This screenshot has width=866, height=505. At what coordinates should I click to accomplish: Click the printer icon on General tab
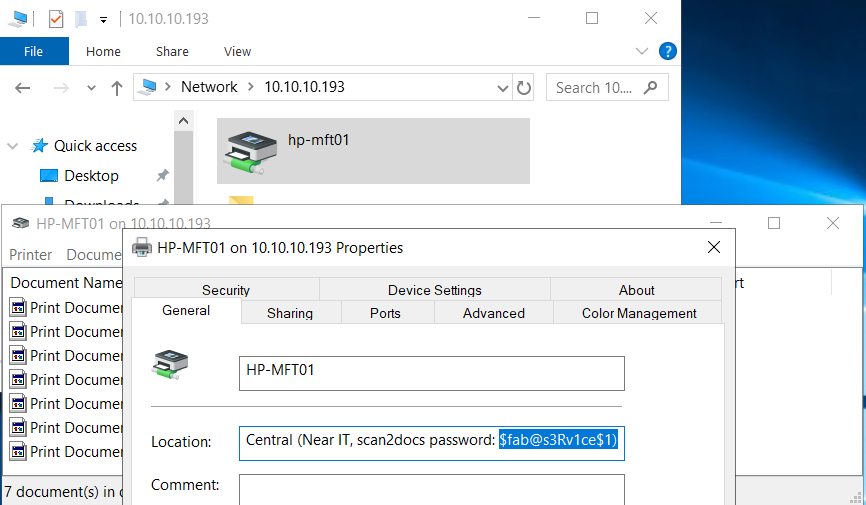[171, 365]
